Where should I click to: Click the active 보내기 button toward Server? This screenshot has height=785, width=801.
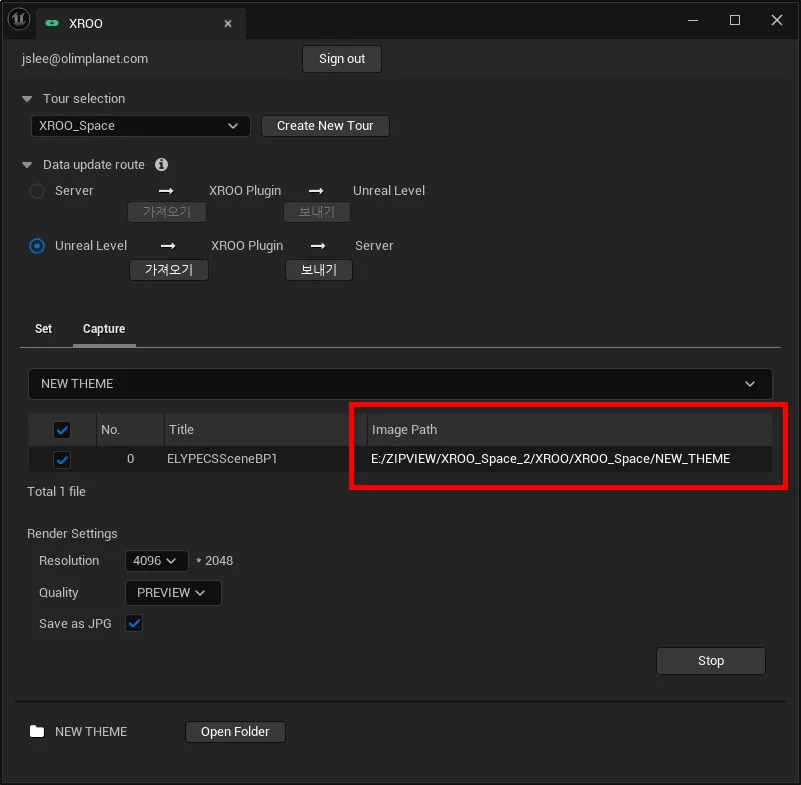tap(319, 270)
